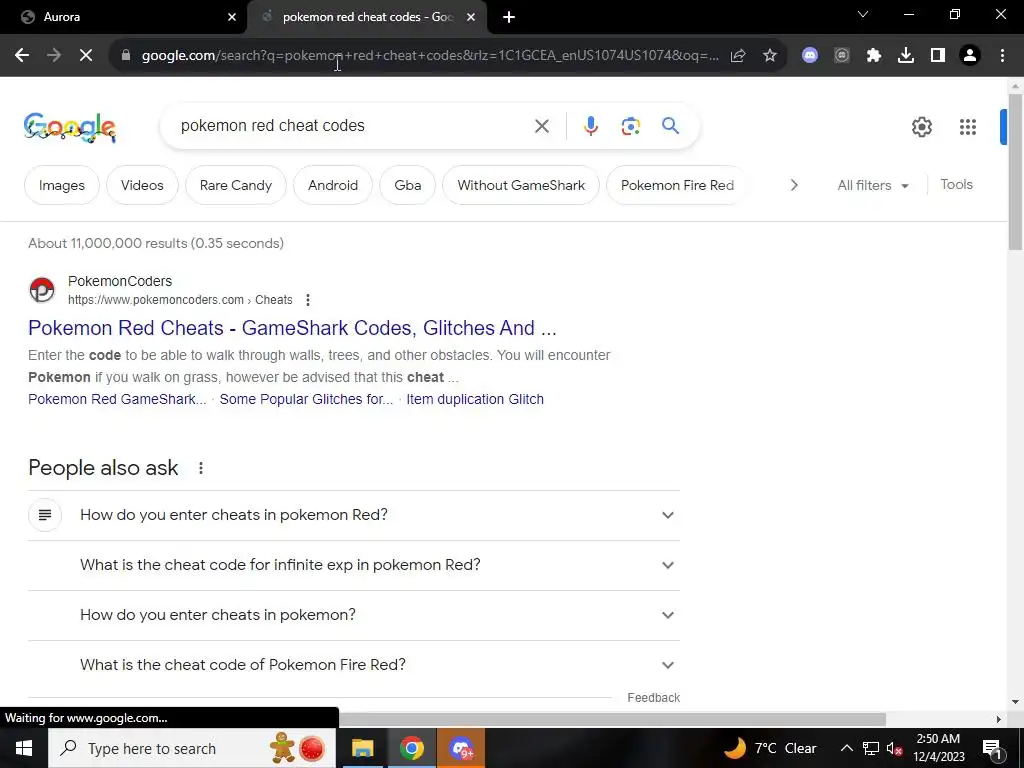This screenshot has width=1024, height=768.
Task: Search by image with Lens
Action: coord(631,126)
